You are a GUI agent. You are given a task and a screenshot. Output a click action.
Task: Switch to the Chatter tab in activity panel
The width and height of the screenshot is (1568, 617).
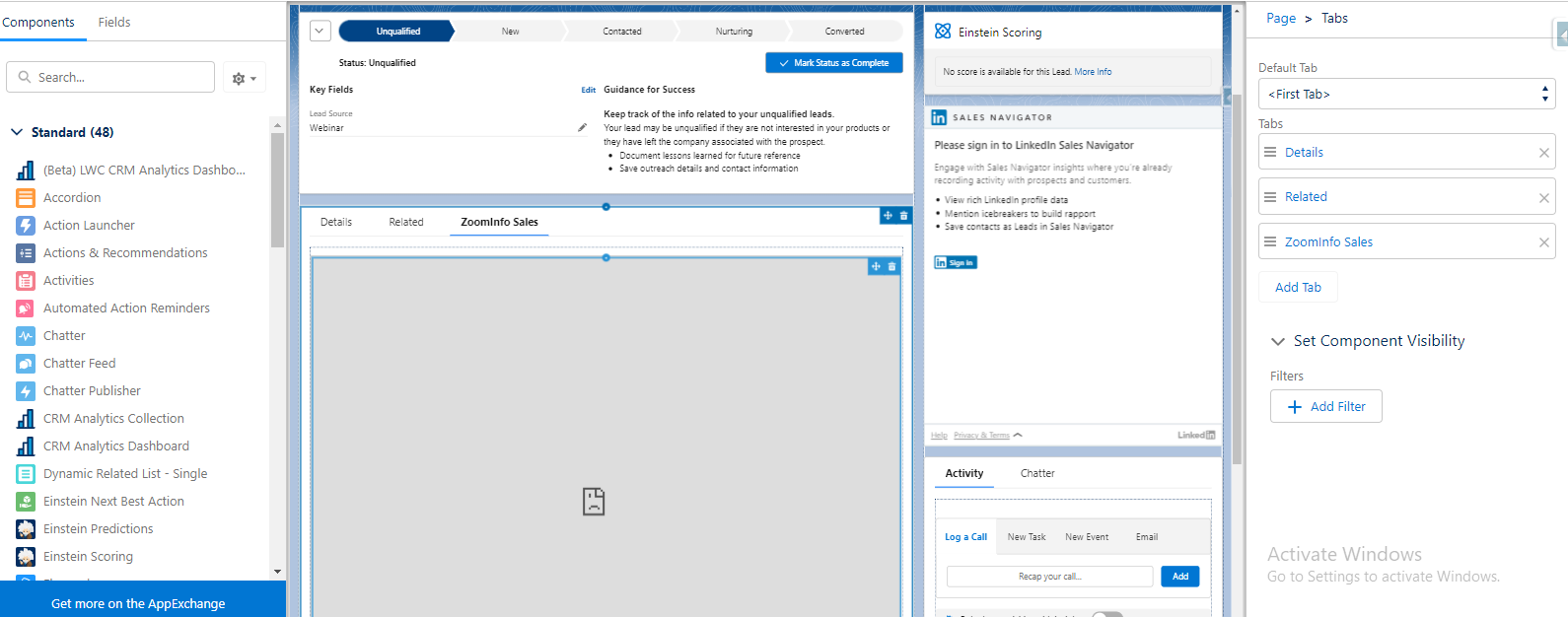[x=1037, y=473]
